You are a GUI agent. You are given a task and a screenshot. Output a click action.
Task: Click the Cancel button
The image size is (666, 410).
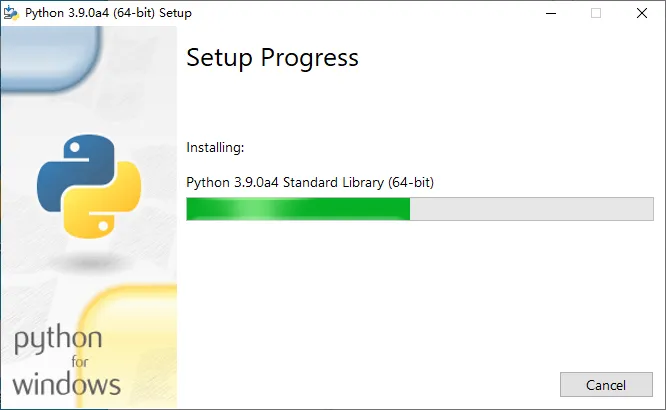[x=606, y=385]
